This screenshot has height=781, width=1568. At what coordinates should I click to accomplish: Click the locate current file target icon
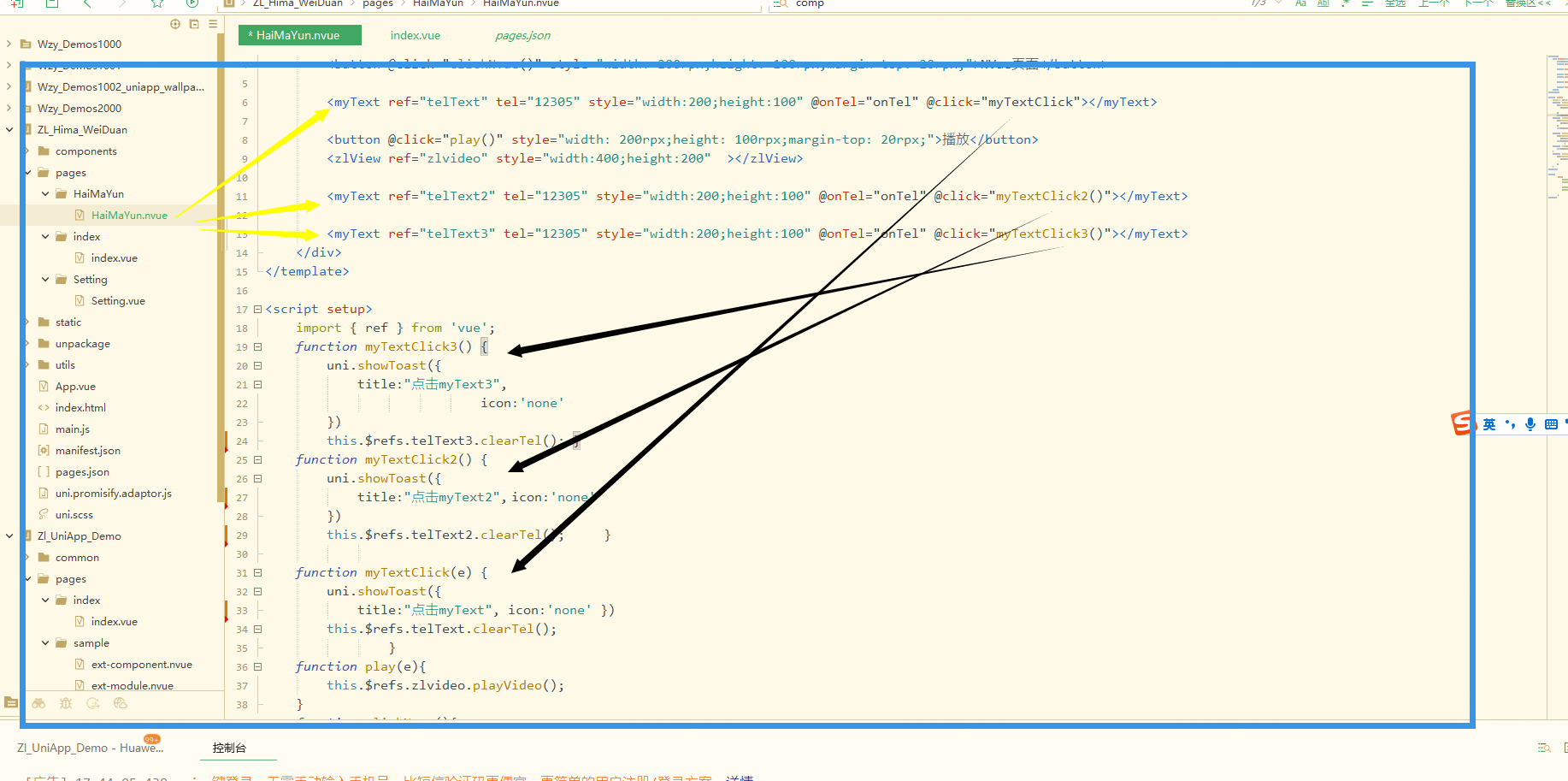click(x=175, y=24)
